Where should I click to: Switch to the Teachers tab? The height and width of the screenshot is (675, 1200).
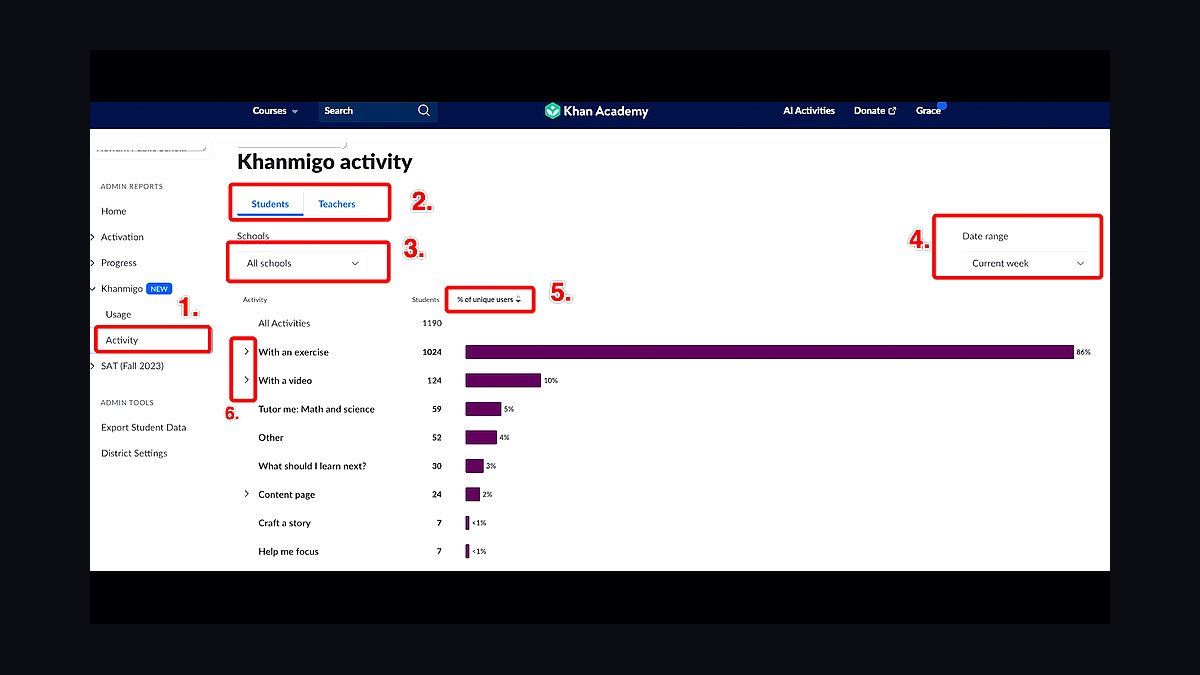[337, 204]
